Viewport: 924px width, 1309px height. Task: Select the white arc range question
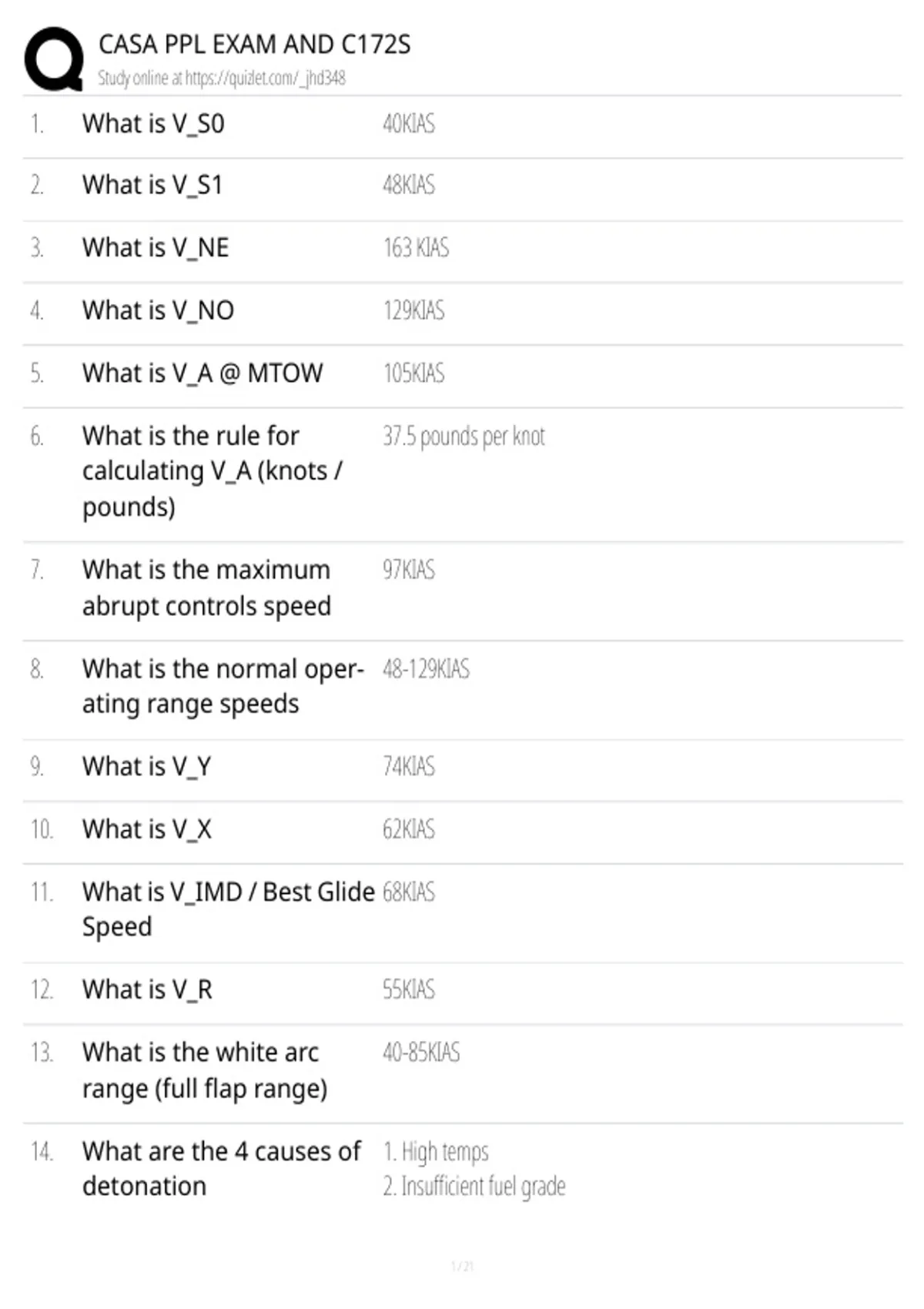205,1071
